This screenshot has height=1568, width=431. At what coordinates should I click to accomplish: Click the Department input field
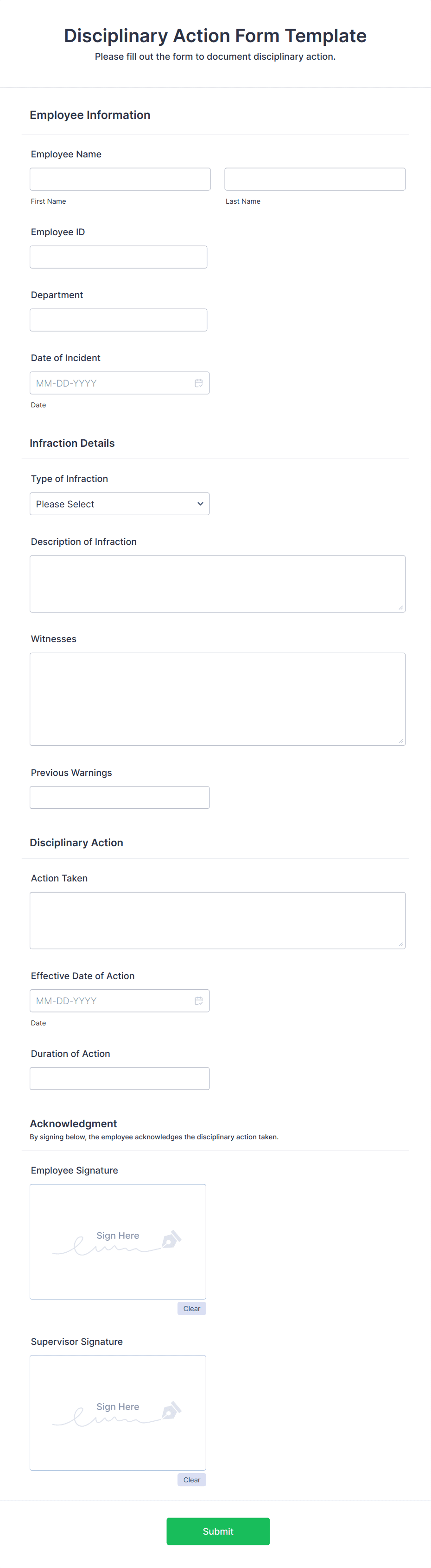tap(118, 319)
